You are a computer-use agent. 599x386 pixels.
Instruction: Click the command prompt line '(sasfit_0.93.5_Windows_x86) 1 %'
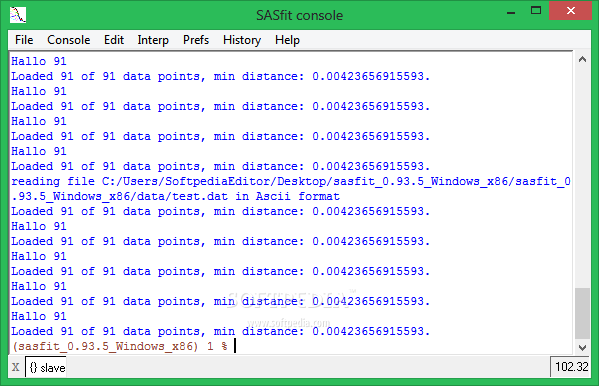(x=120, y=346)
